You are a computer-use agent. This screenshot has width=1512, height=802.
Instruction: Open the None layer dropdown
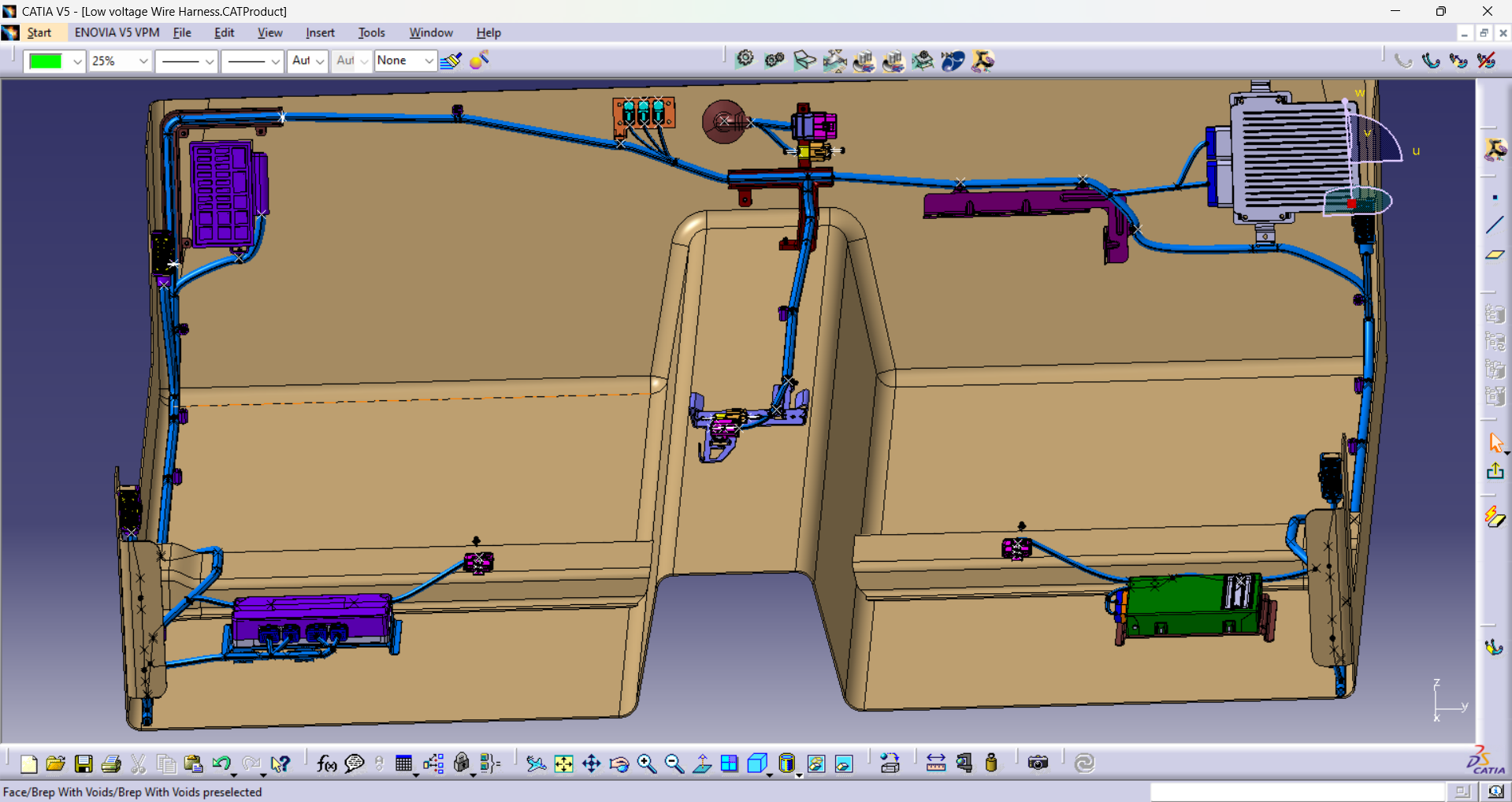click(x=428, y=61)
